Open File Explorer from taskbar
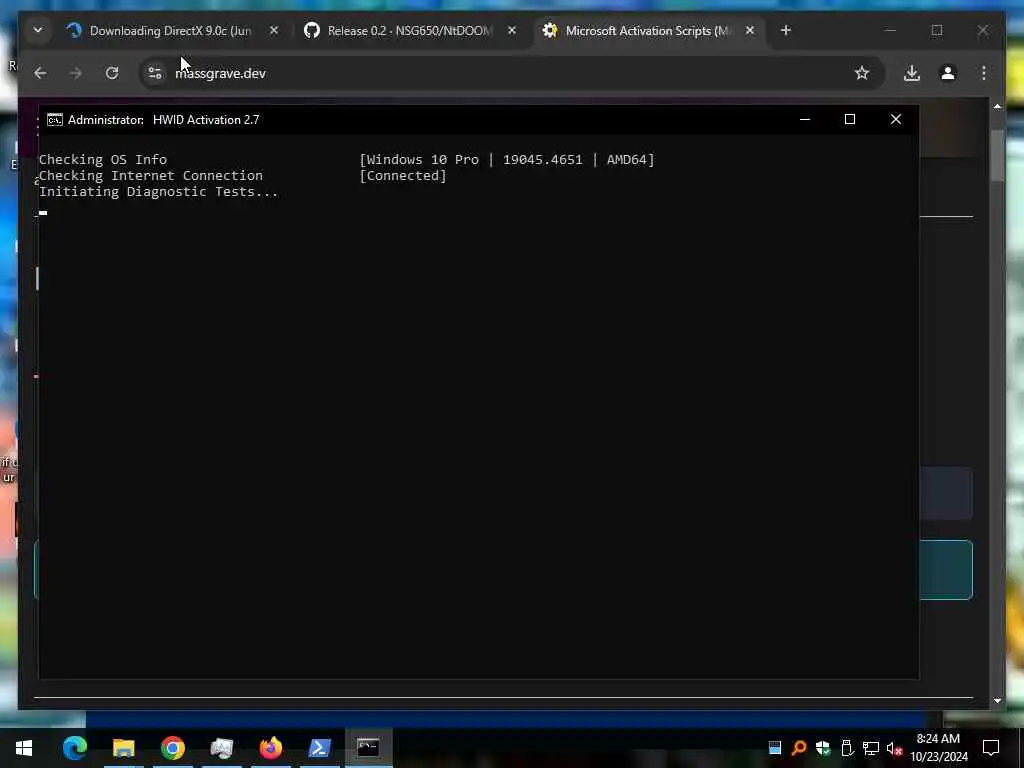 pyautogui.click(x=123, y=748)
